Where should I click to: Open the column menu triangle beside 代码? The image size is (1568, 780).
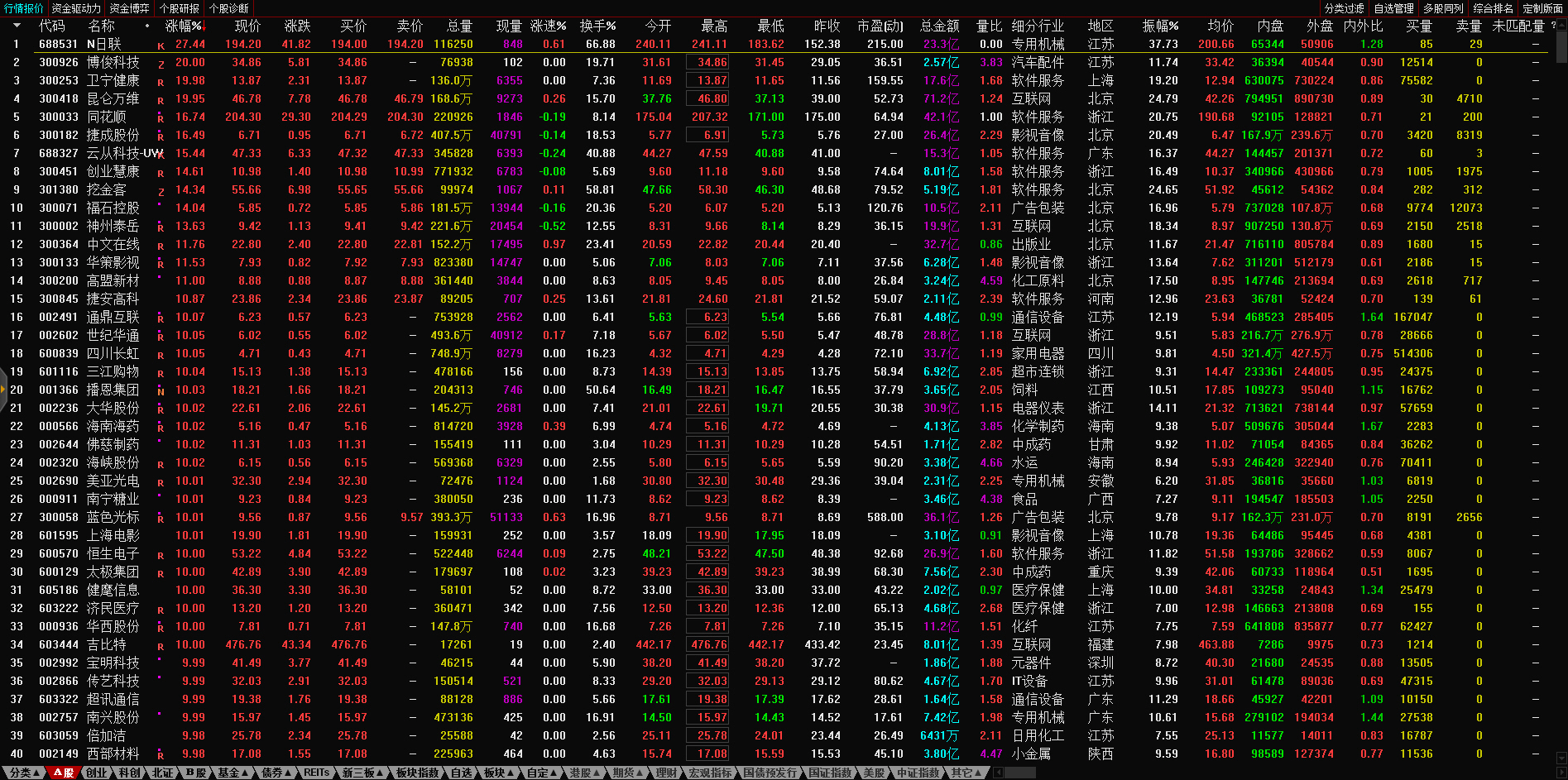(17, 26)
